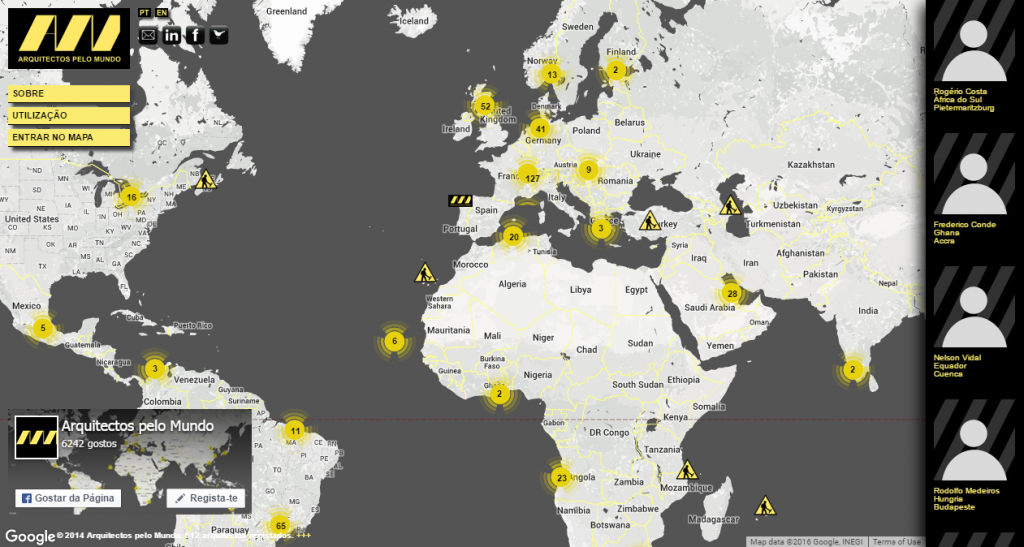
Task: Click the construction marker near Western Sahara
Action: coord(426,272)
